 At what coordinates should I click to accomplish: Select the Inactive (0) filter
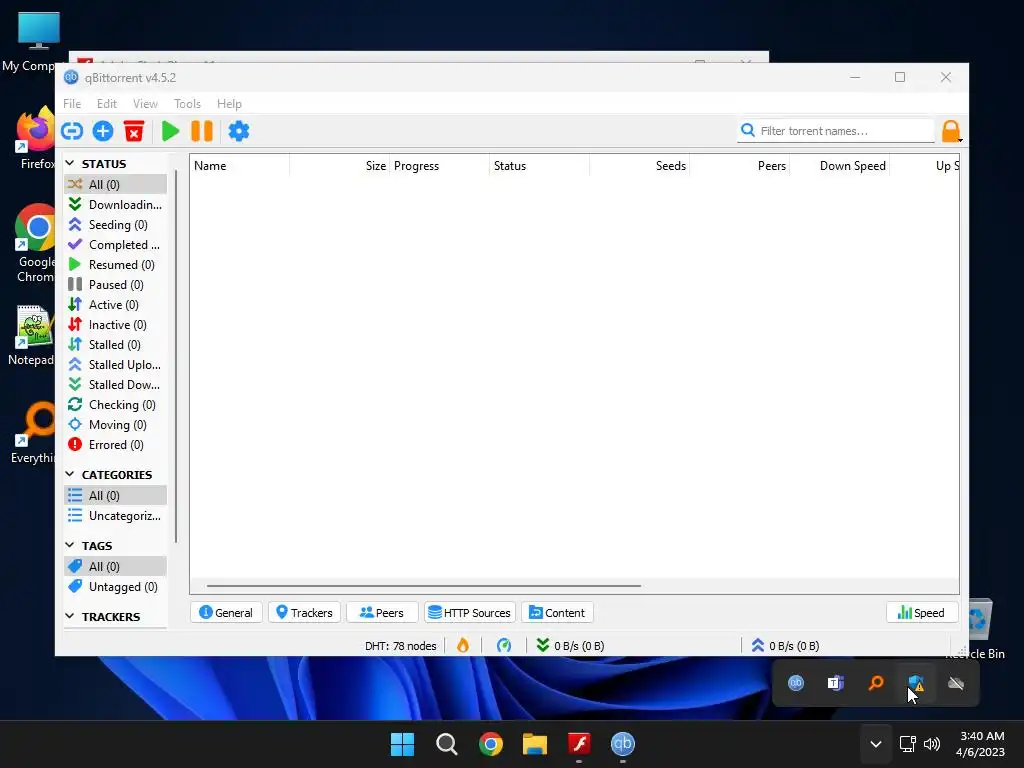[x=115, y=325]
